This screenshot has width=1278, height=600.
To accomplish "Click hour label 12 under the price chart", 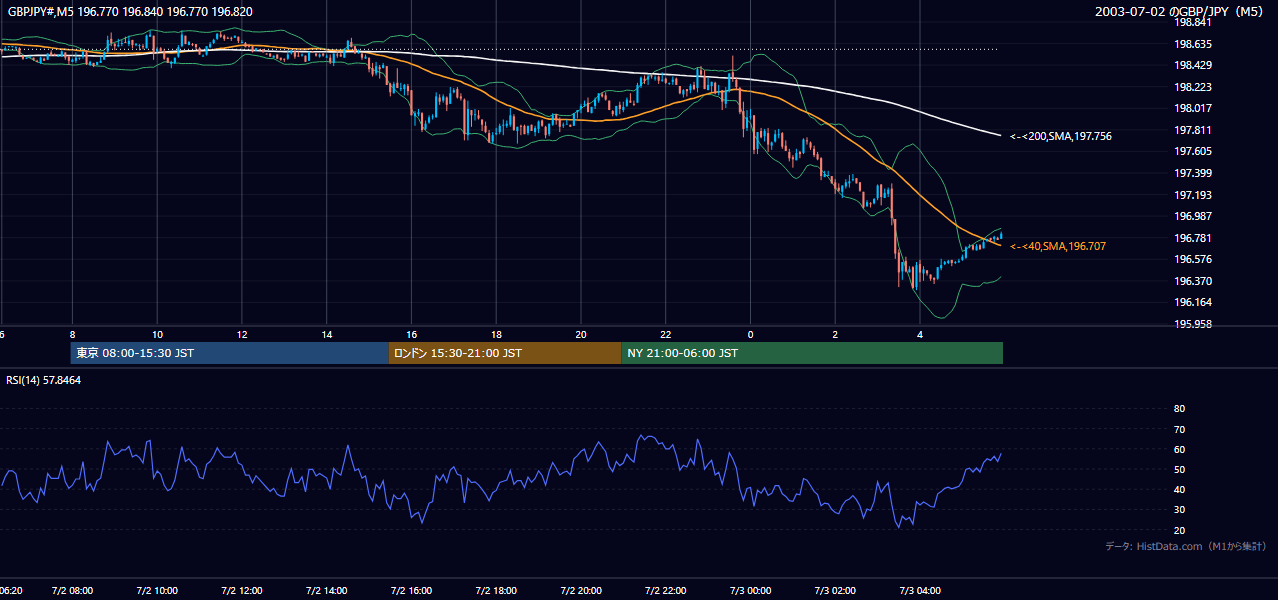I will point(242,334).
